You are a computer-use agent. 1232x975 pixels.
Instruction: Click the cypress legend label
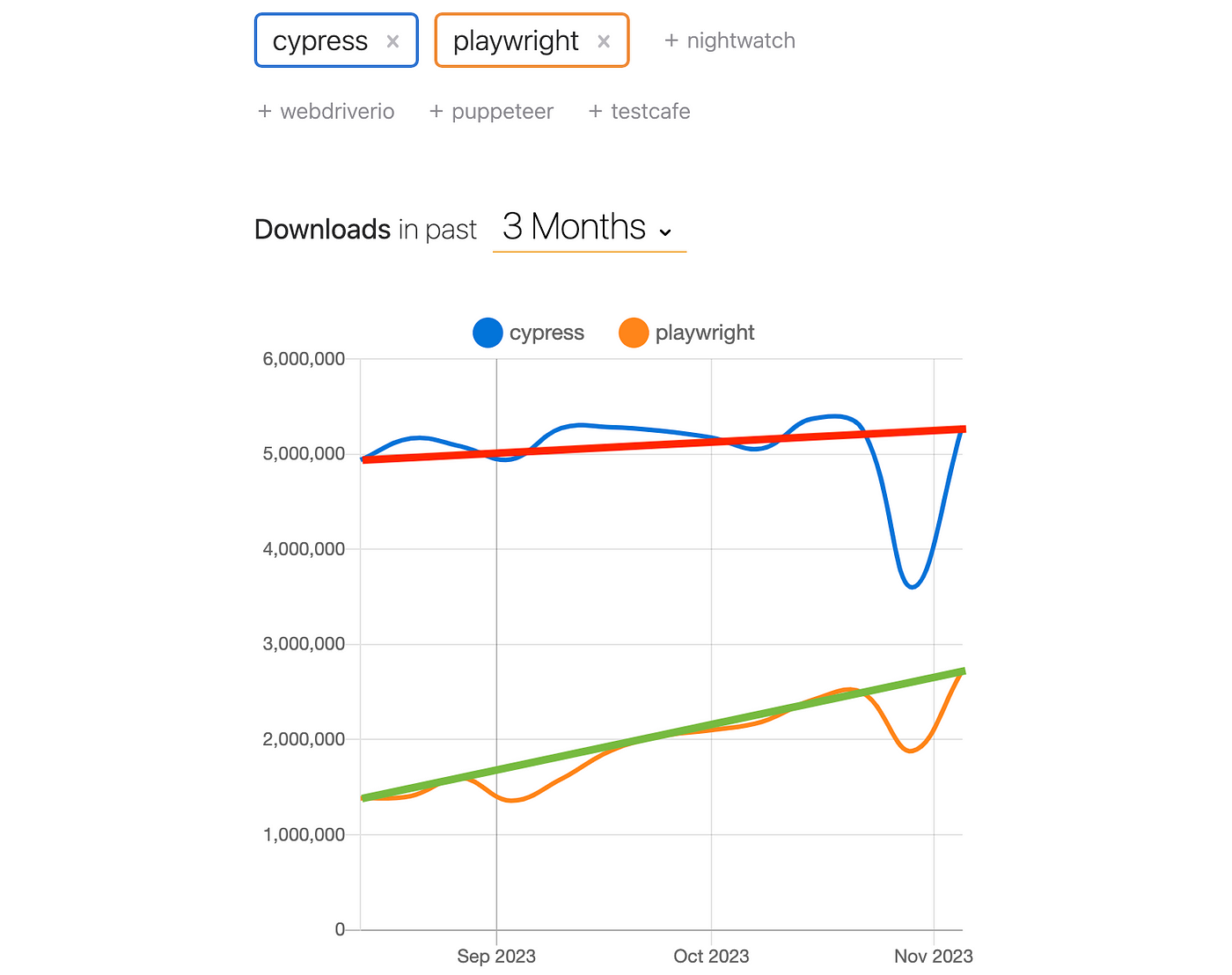pyautogui.click(x=546, y=333)
